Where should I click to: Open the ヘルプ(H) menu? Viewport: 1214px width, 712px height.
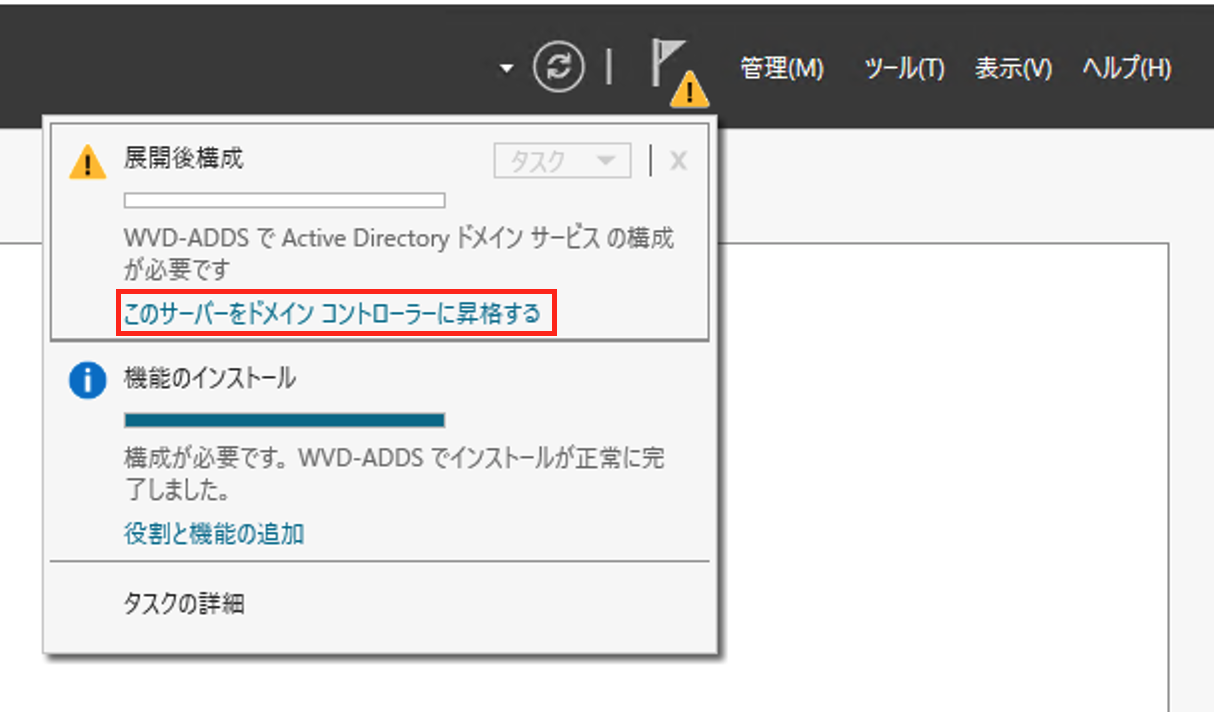click(x=1127, y=68)
